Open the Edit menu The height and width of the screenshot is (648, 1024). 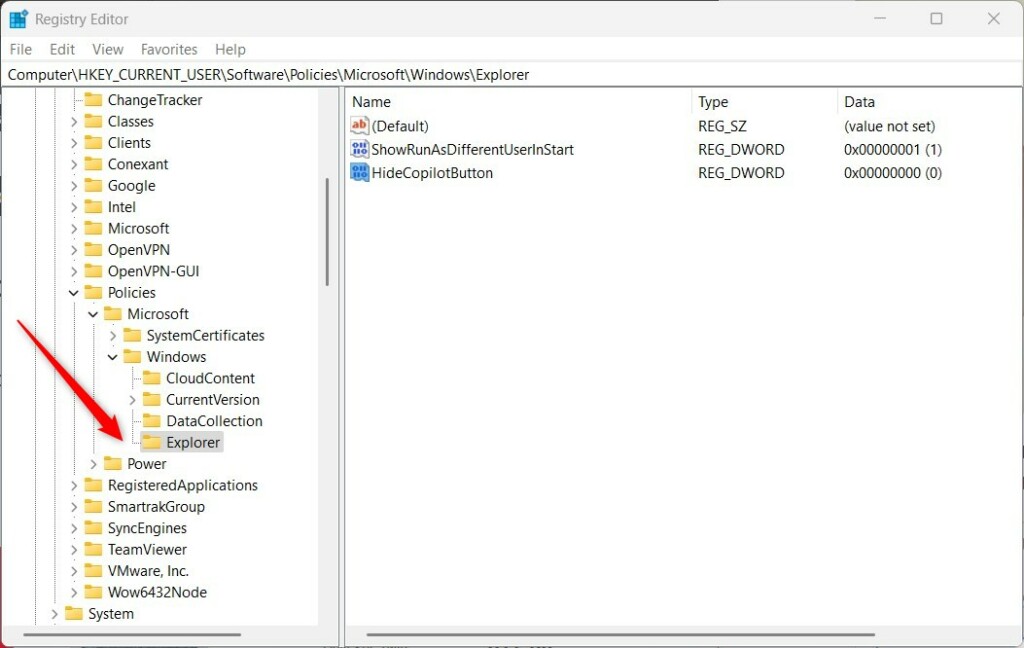[62, 49]
